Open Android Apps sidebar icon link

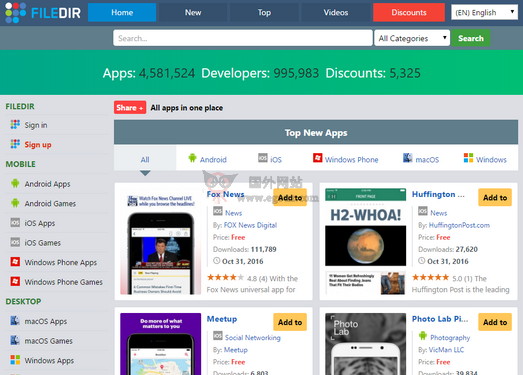(15, 183)
